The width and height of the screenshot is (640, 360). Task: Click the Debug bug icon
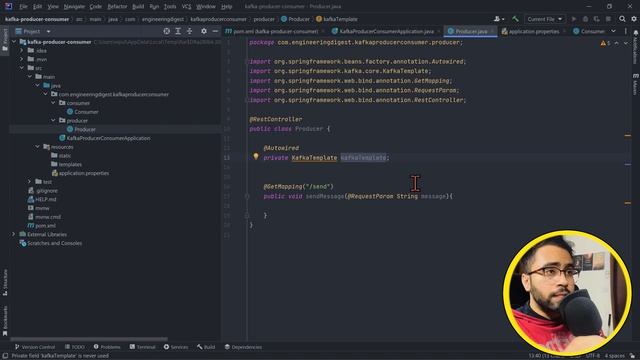585,19
